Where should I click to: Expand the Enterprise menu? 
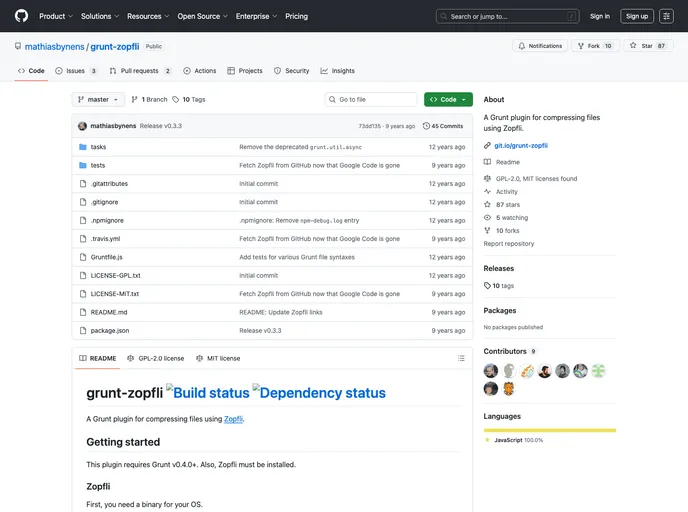[x=256, y=16]
